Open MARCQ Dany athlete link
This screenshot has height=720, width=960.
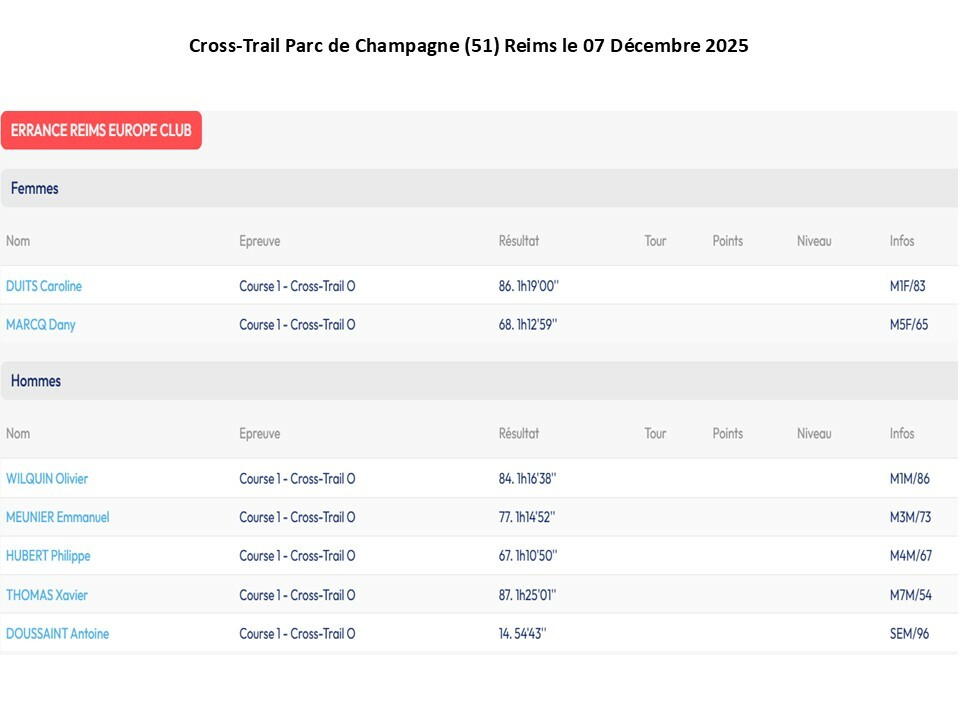(x=41, y=325)
